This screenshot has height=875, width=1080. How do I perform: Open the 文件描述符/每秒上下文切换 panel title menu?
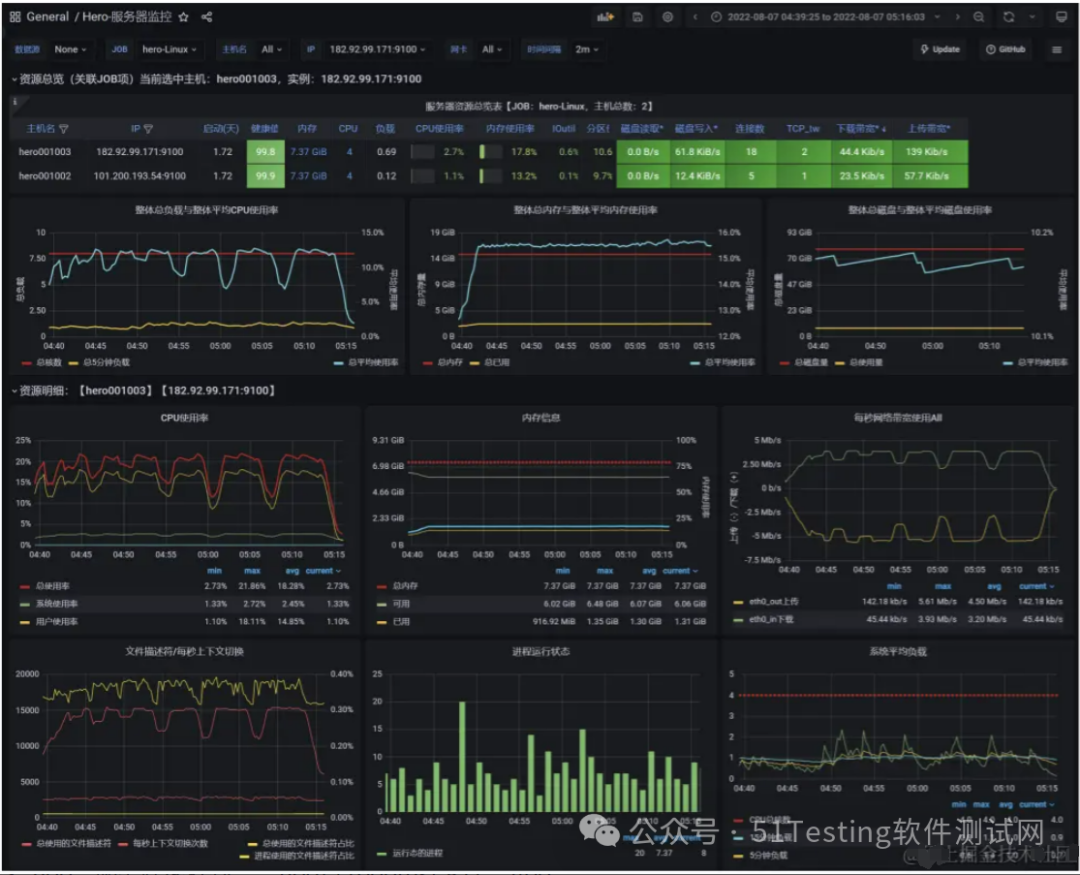pyautogui.click(x=185, y=651)
